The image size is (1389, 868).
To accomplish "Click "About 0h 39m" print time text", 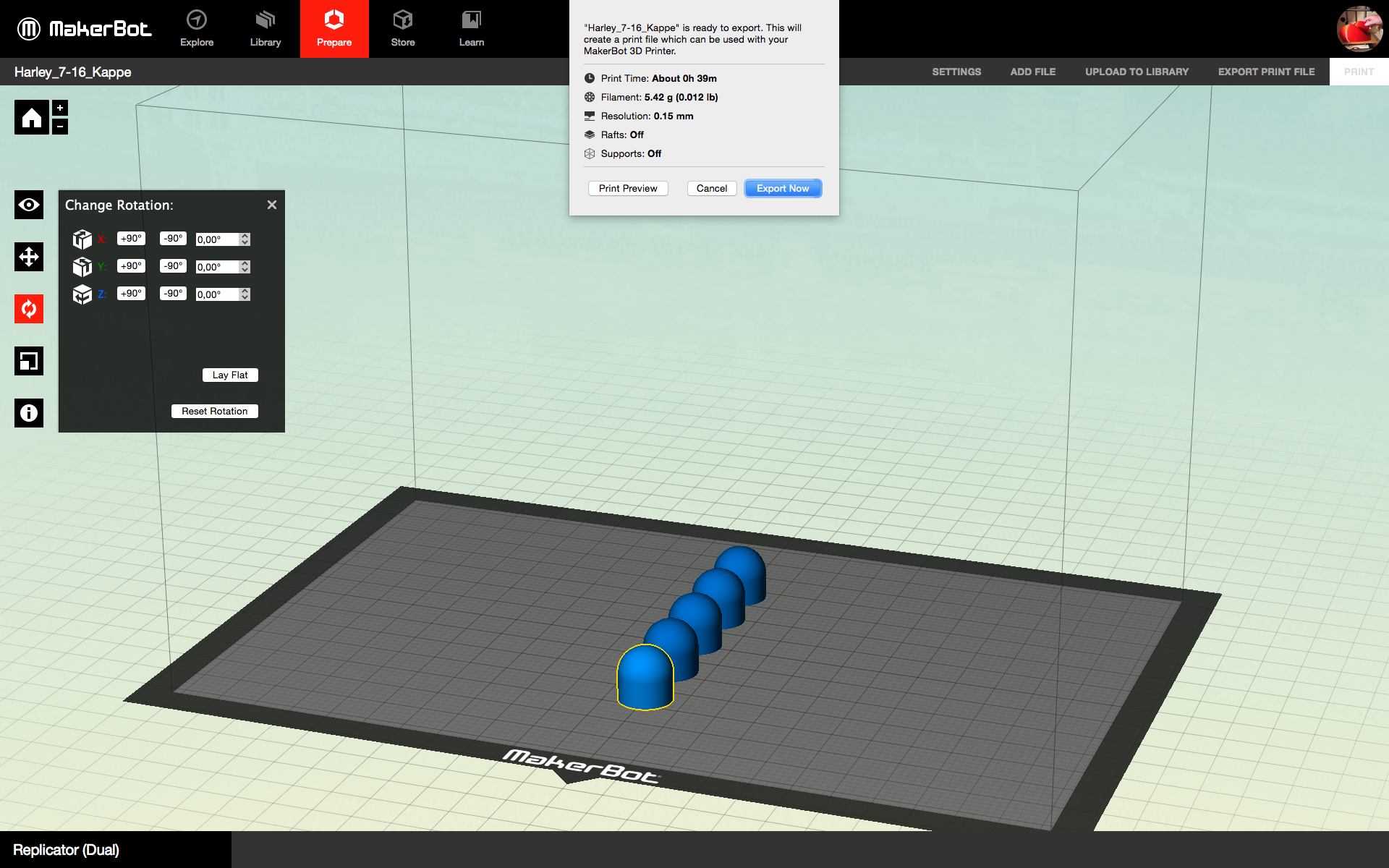I will [x=684, y=78].
